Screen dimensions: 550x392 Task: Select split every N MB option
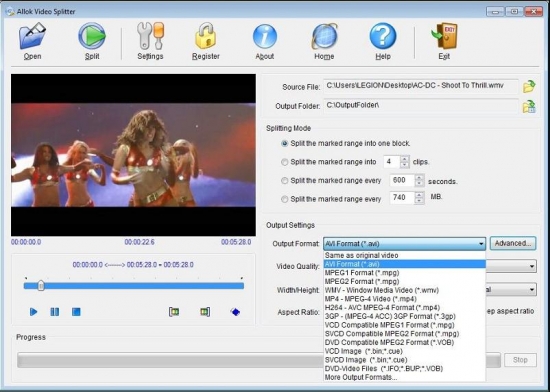pyautogui.click(x=285, y=199)
